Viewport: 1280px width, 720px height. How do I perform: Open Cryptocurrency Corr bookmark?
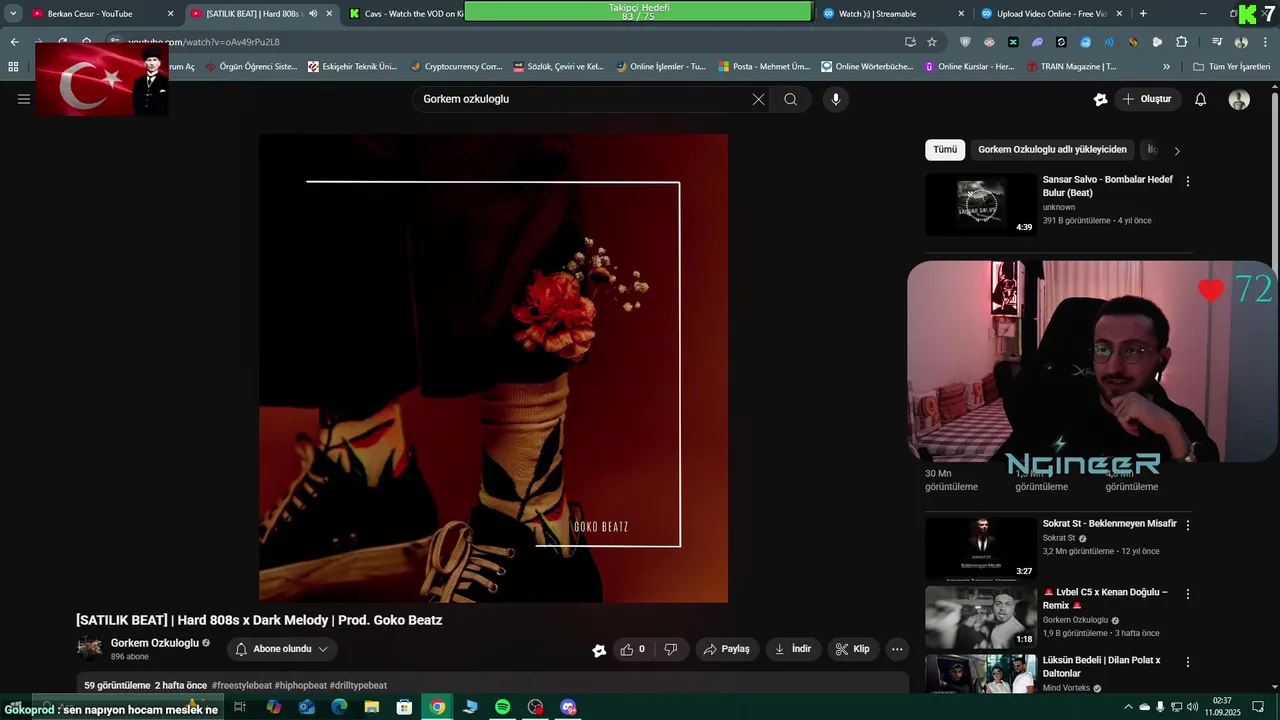[456, 67]
